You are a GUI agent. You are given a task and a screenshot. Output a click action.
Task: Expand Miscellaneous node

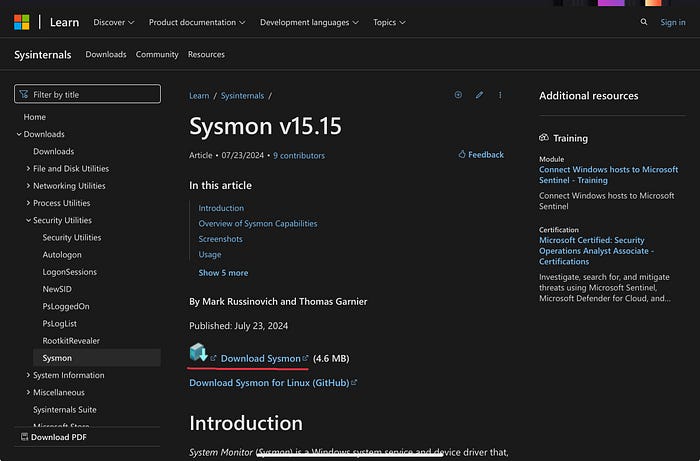pos(28,392)
